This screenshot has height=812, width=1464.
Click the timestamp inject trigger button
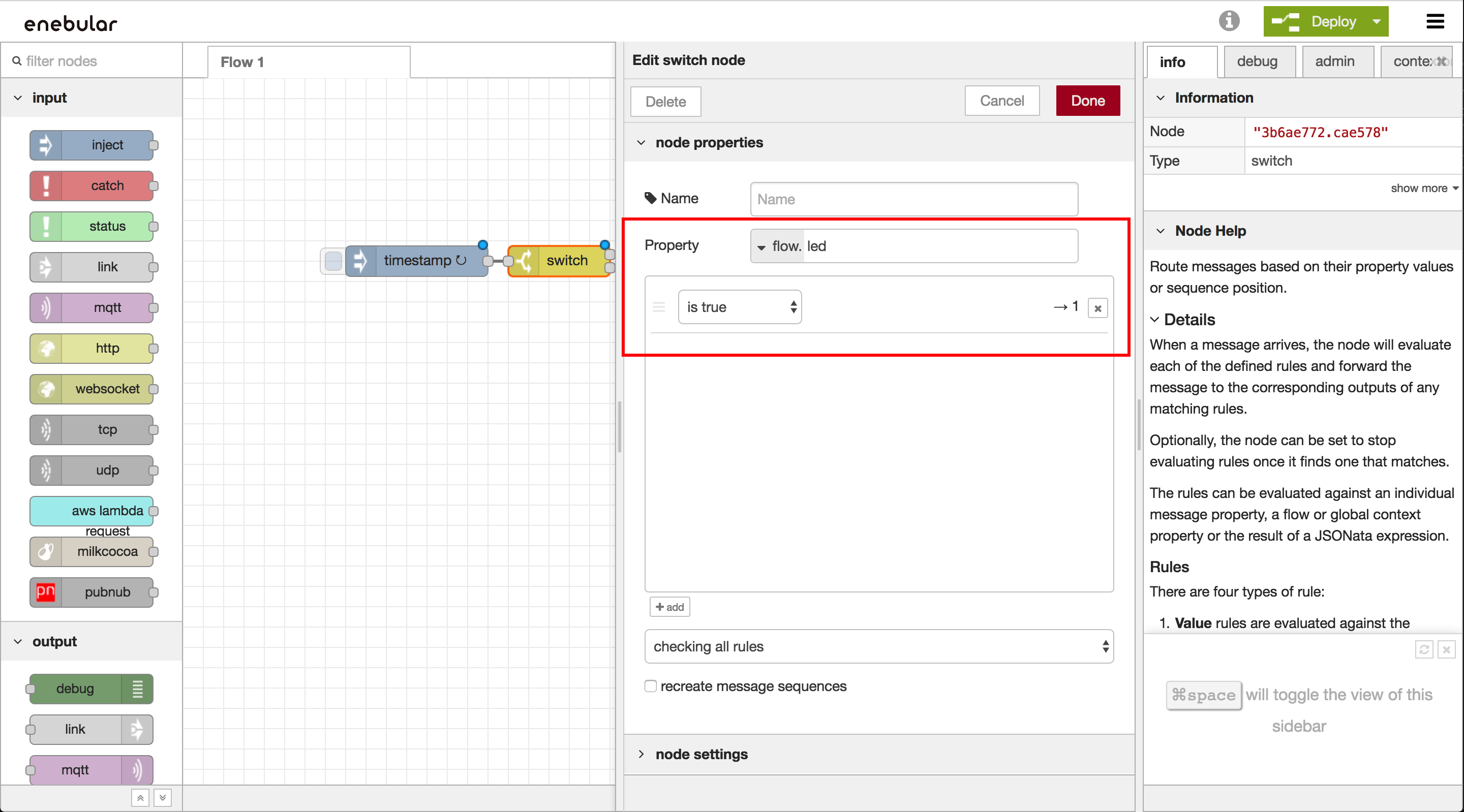(333, 261)
